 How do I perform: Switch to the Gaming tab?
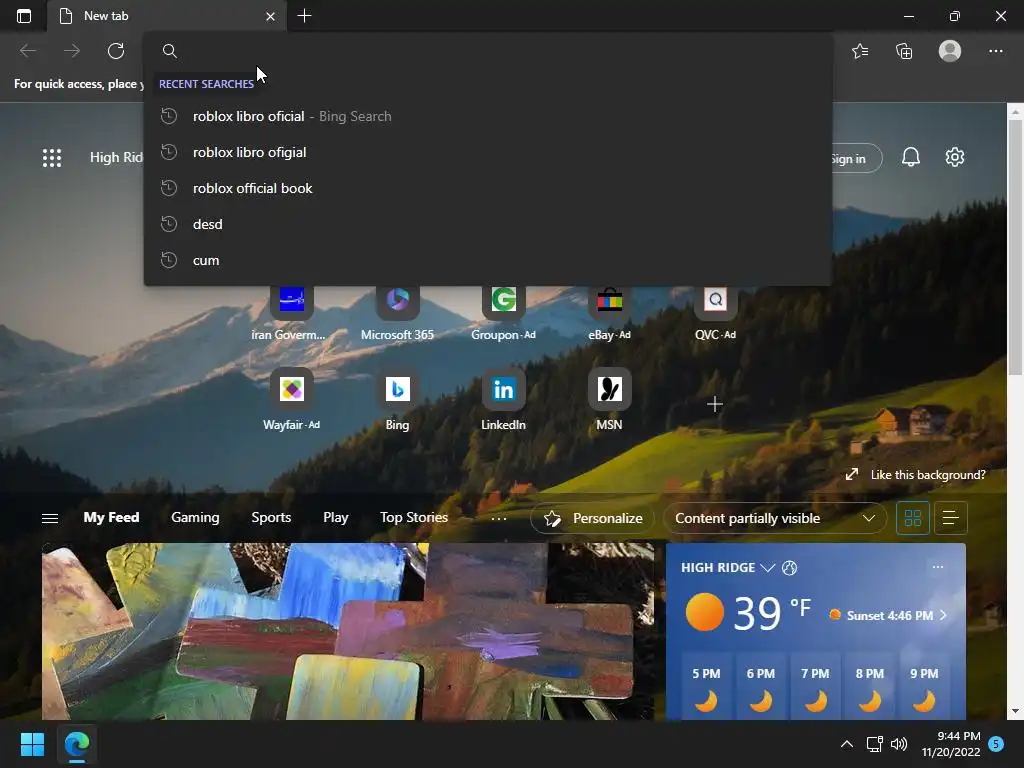pos(195,517)
